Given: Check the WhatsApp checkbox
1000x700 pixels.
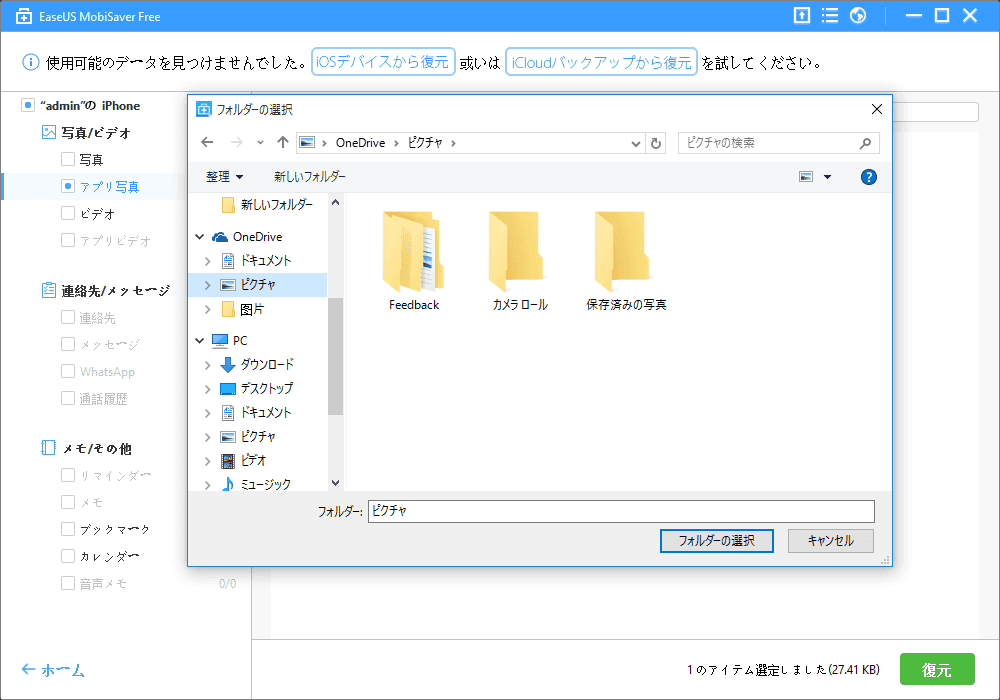Looking at the screenshot, I should coord(68,371).
